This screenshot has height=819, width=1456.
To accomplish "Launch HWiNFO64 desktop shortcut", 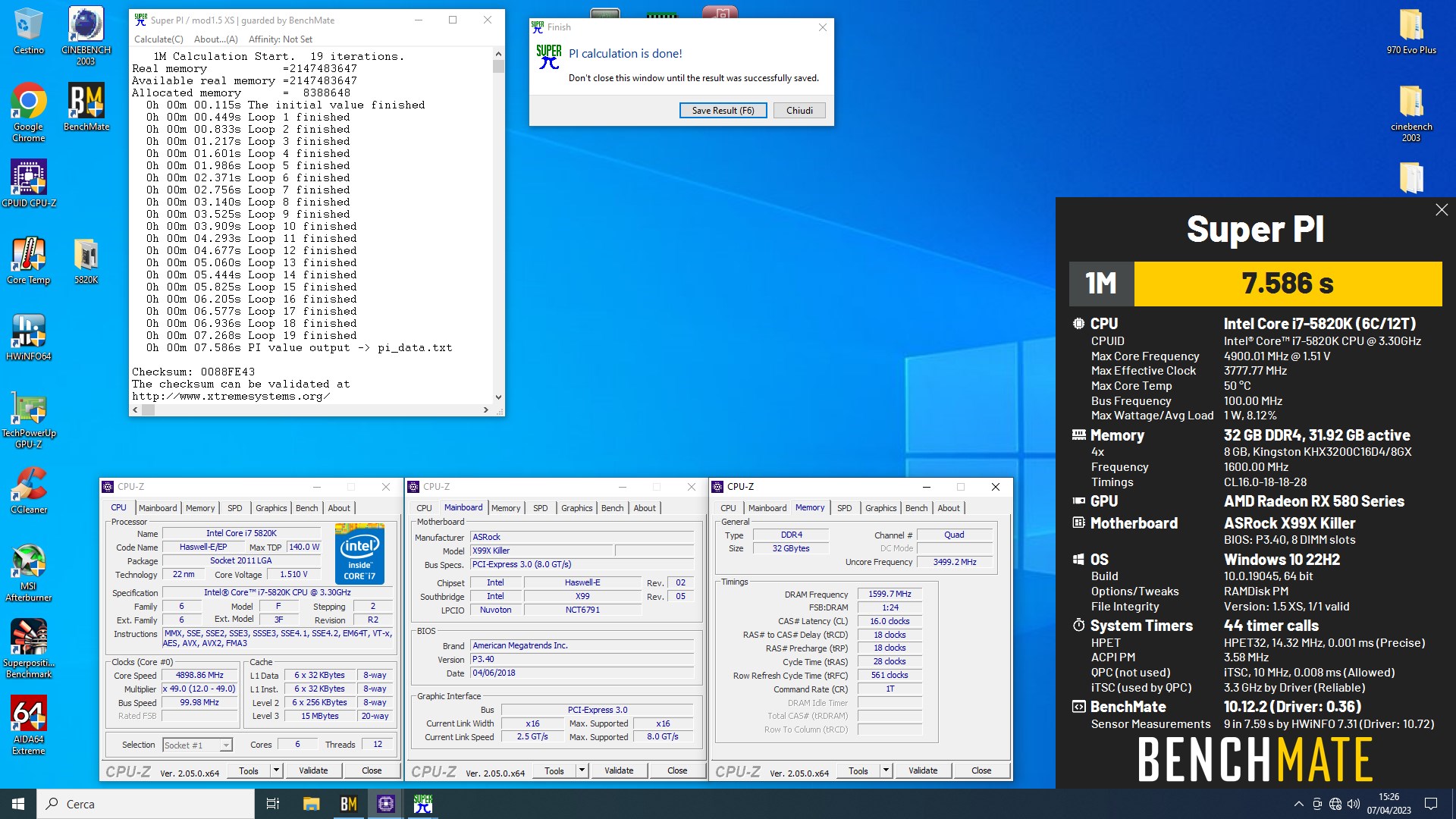I will (x=29, y=337).
